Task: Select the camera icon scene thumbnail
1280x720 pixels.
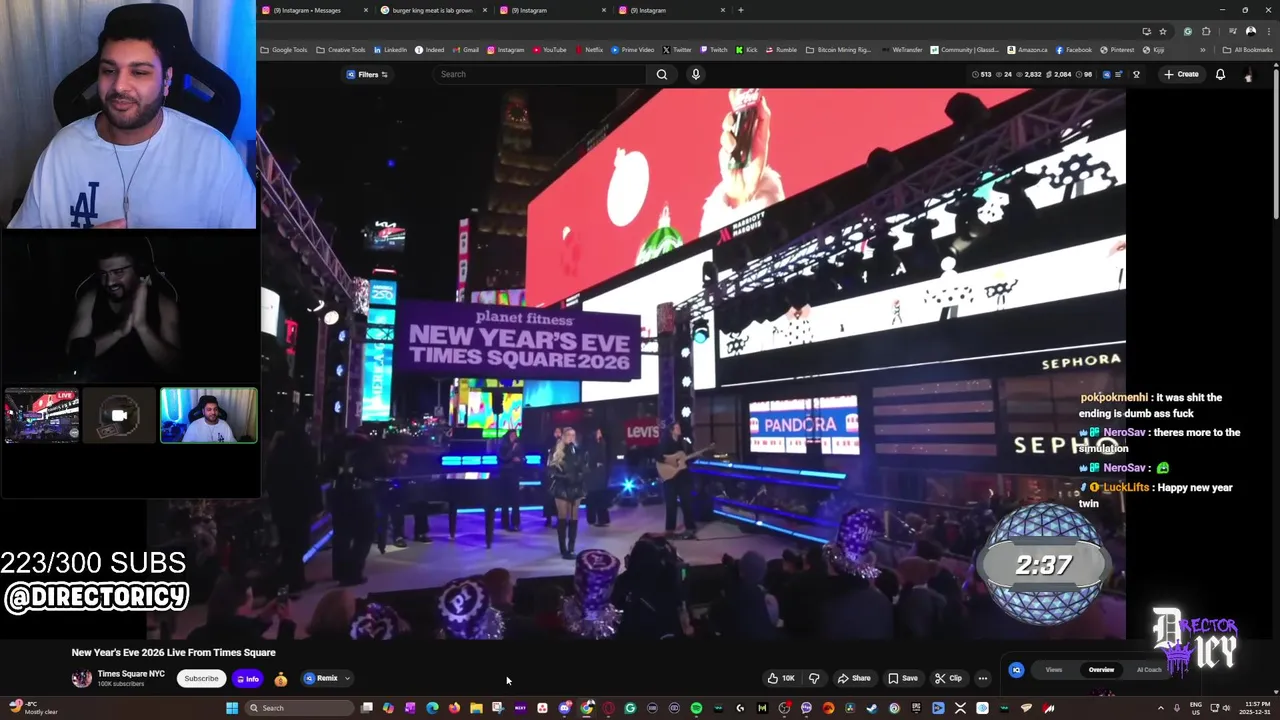Action: [x=119, y=415]
